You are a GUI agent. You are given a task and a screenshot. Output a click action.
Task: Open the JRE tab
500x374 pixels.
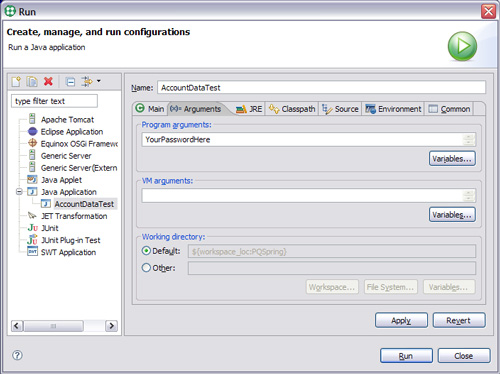[x=249, y=109]
